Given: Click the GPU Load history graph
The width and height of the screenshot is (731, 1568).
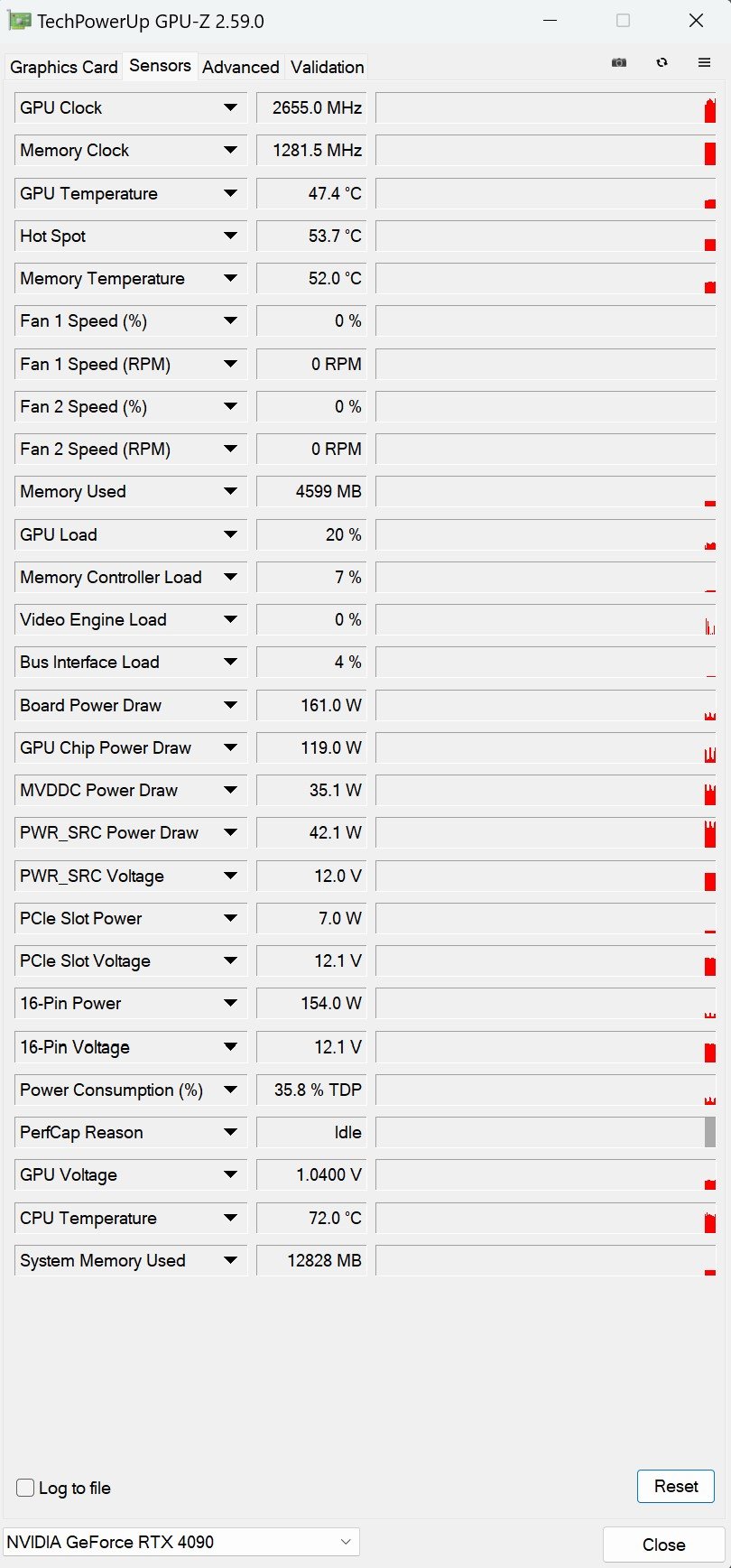Looking at the screenshot, I should coord(545,534).
